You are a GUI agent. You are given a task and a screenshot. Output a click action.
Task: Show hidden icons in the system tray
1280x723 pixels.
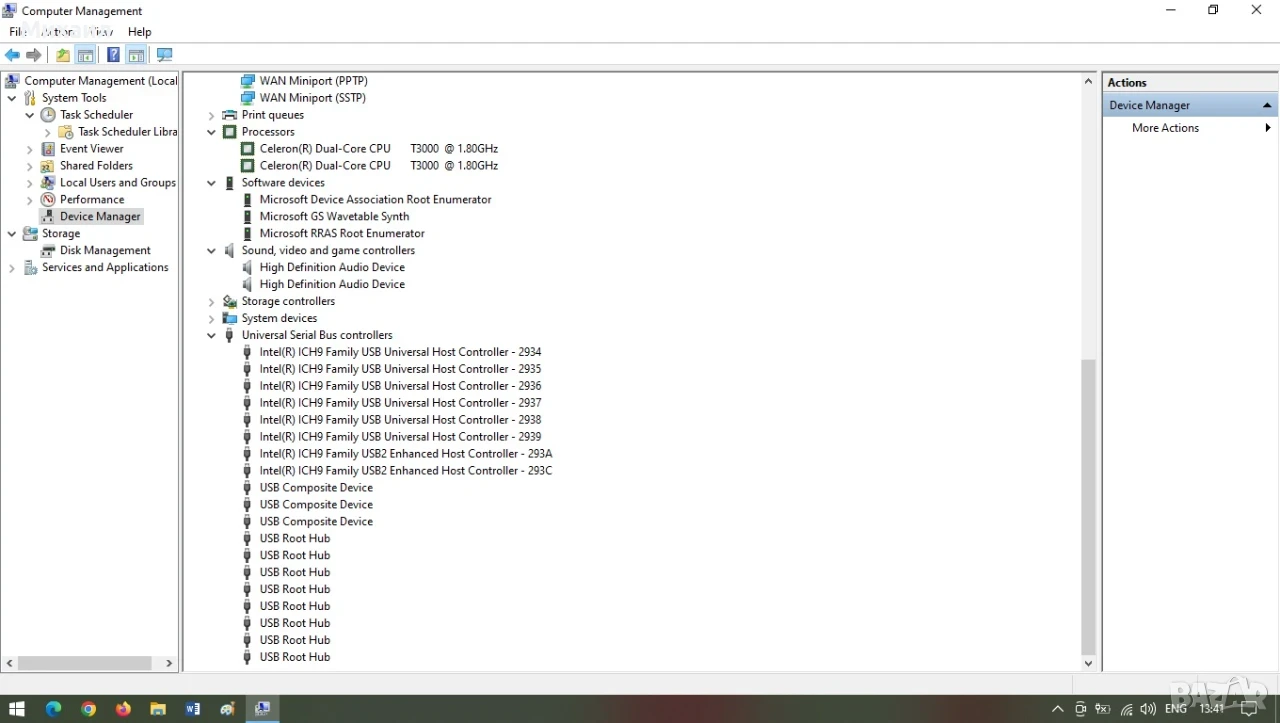(x=1058, y=709)
